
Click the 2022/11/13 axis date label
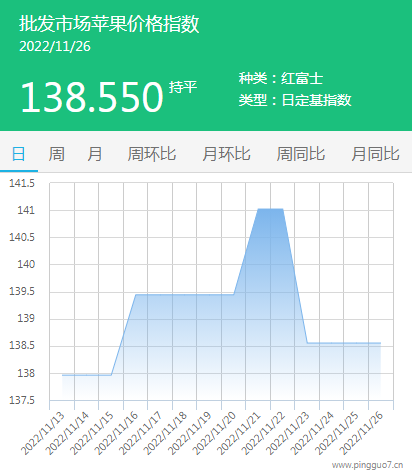point(43,433)
